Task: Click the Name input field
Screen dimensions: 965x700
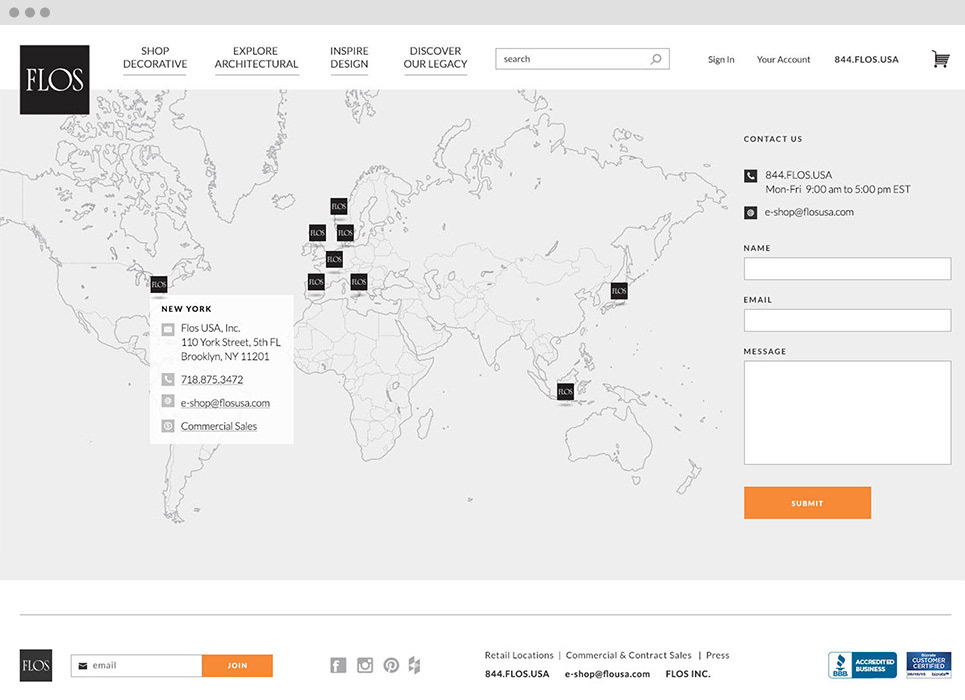Action: point(847,269)
